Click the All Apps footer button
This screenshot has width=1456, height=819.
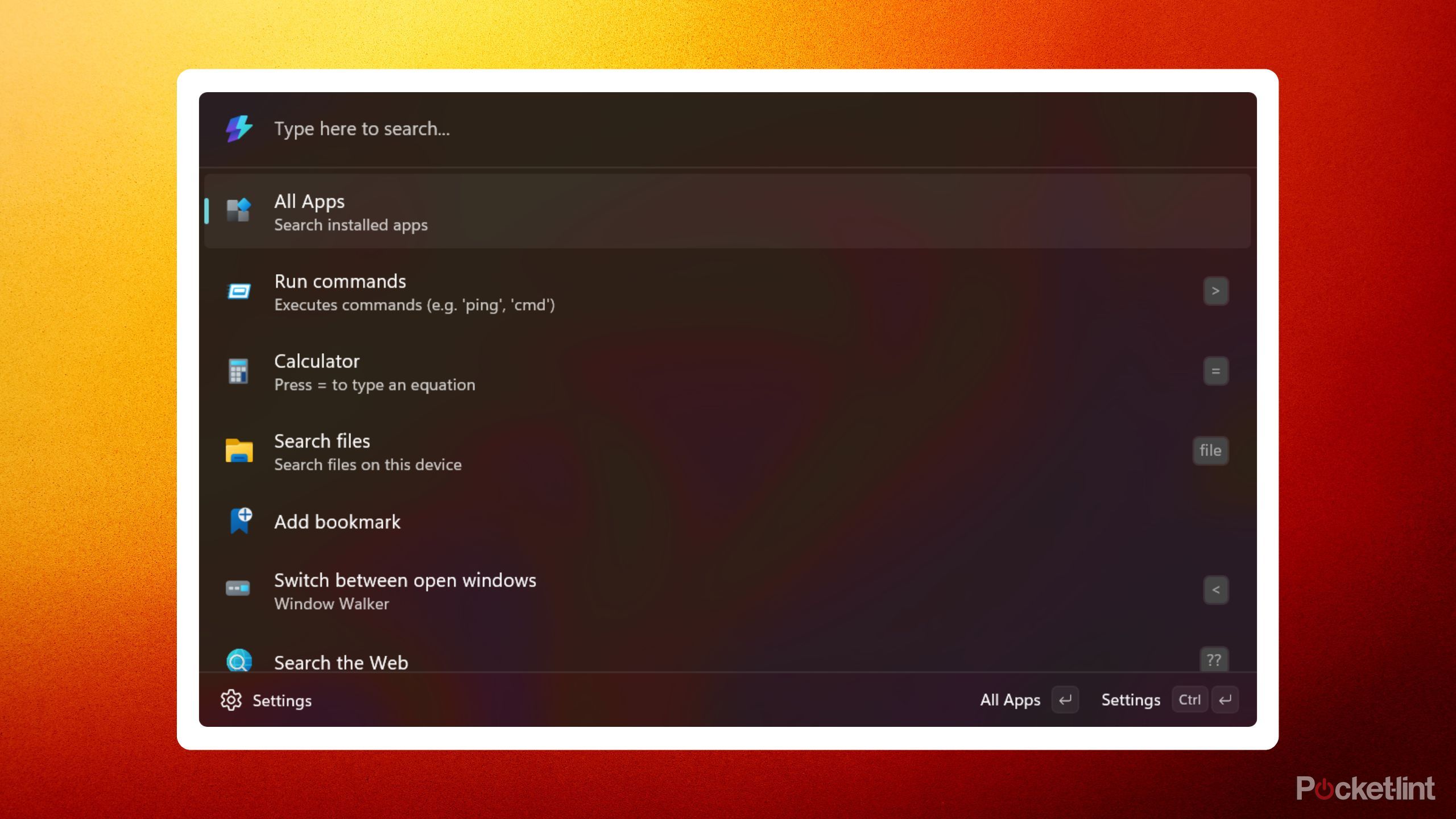[x=1010, y=700]
